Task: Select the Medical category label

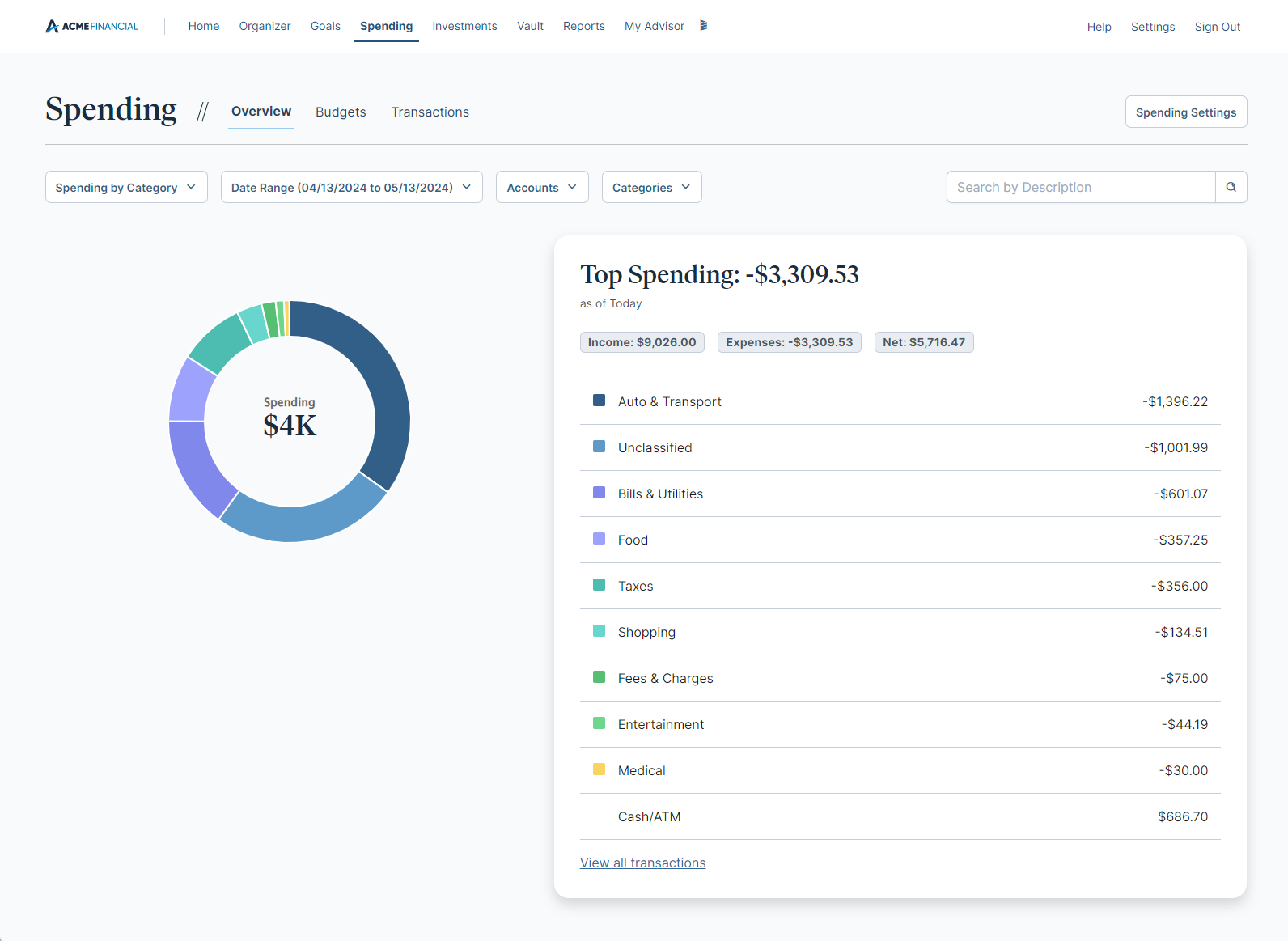Action: pyautogui.click(x=642, y=770)
